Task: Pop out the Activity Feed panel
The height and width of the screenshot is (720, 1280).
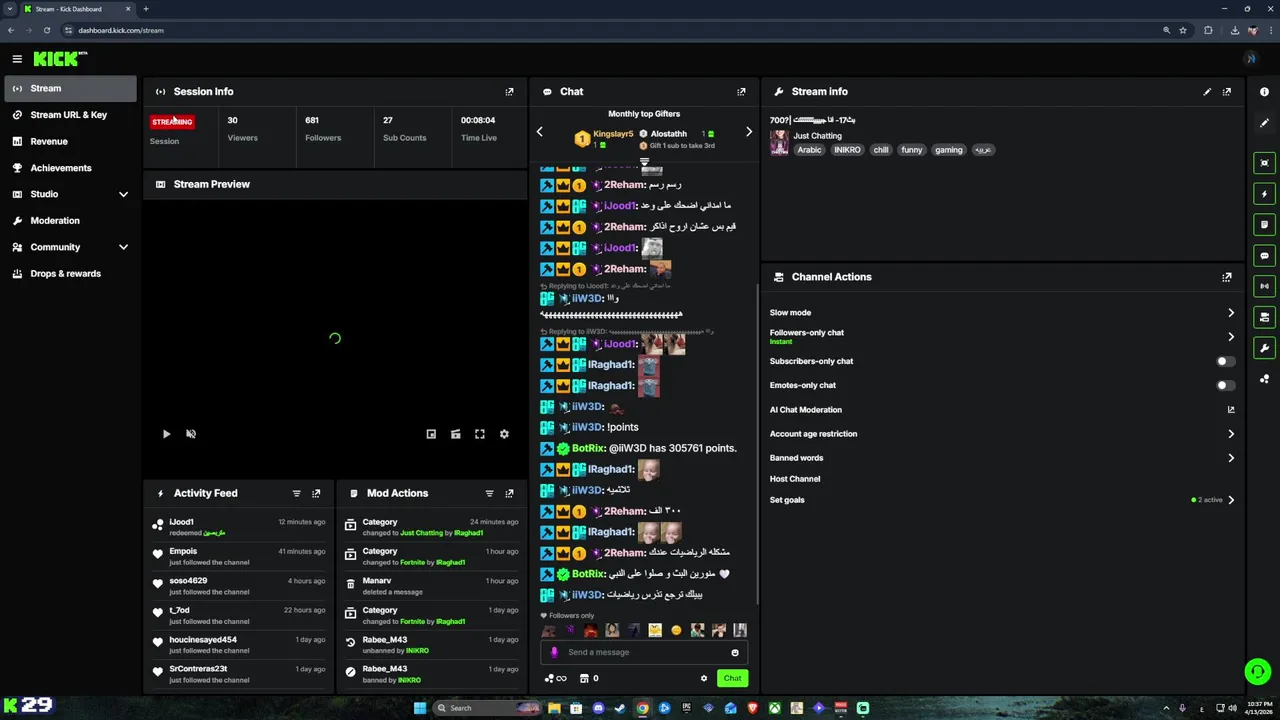Action: tap(316, 493)
